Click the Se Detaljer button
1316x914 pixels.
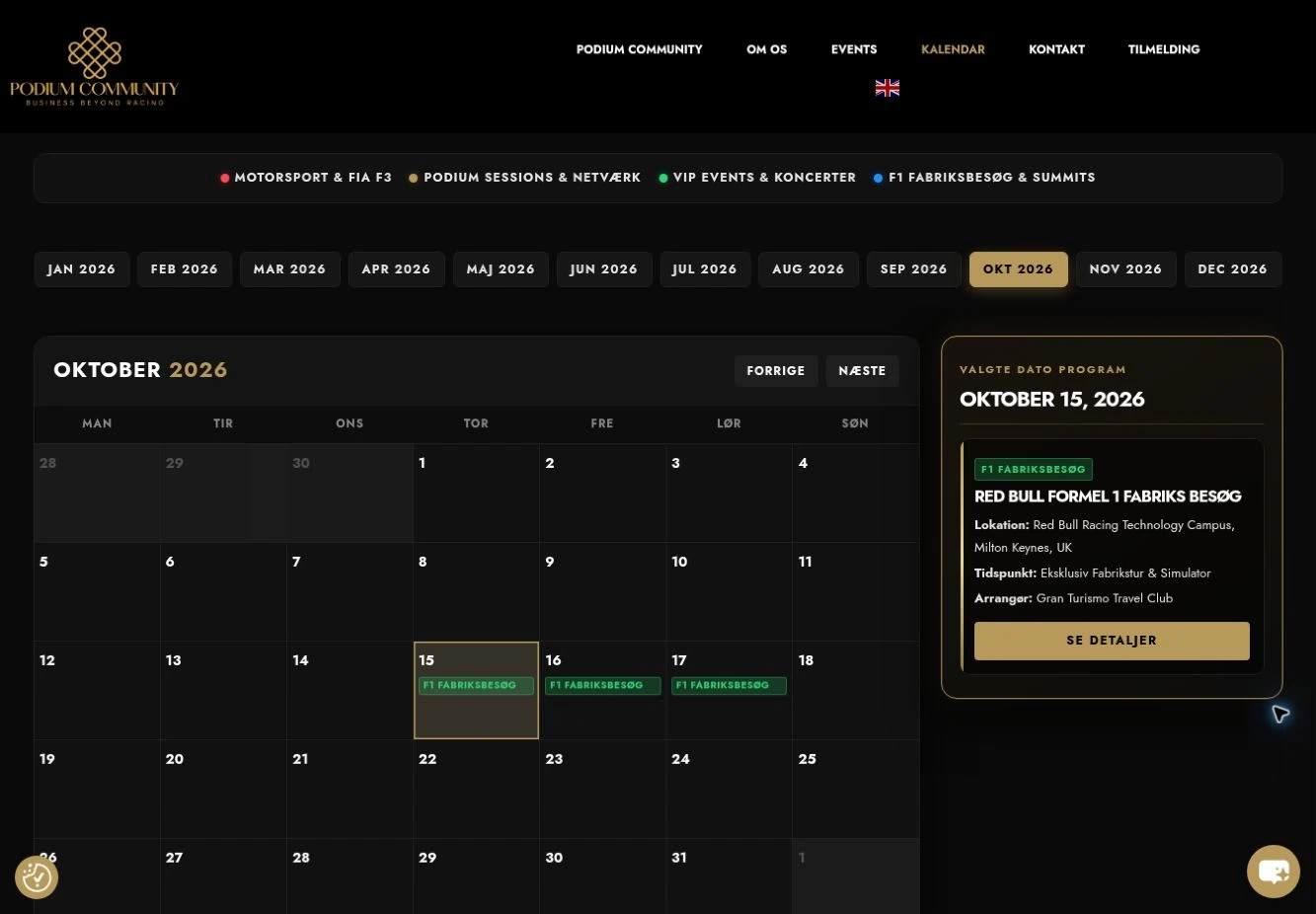coord(1112,641)
